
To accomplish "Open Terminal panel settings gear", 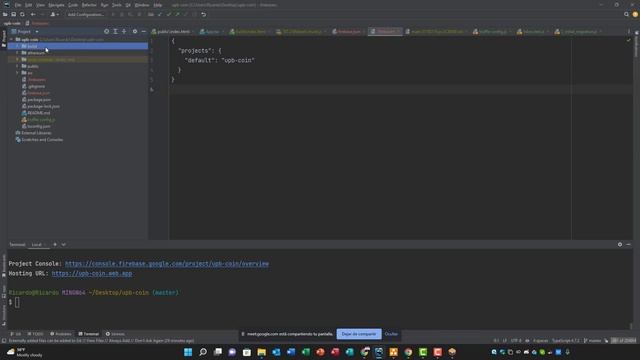I will pyautogui.click(x=620, y=244).
